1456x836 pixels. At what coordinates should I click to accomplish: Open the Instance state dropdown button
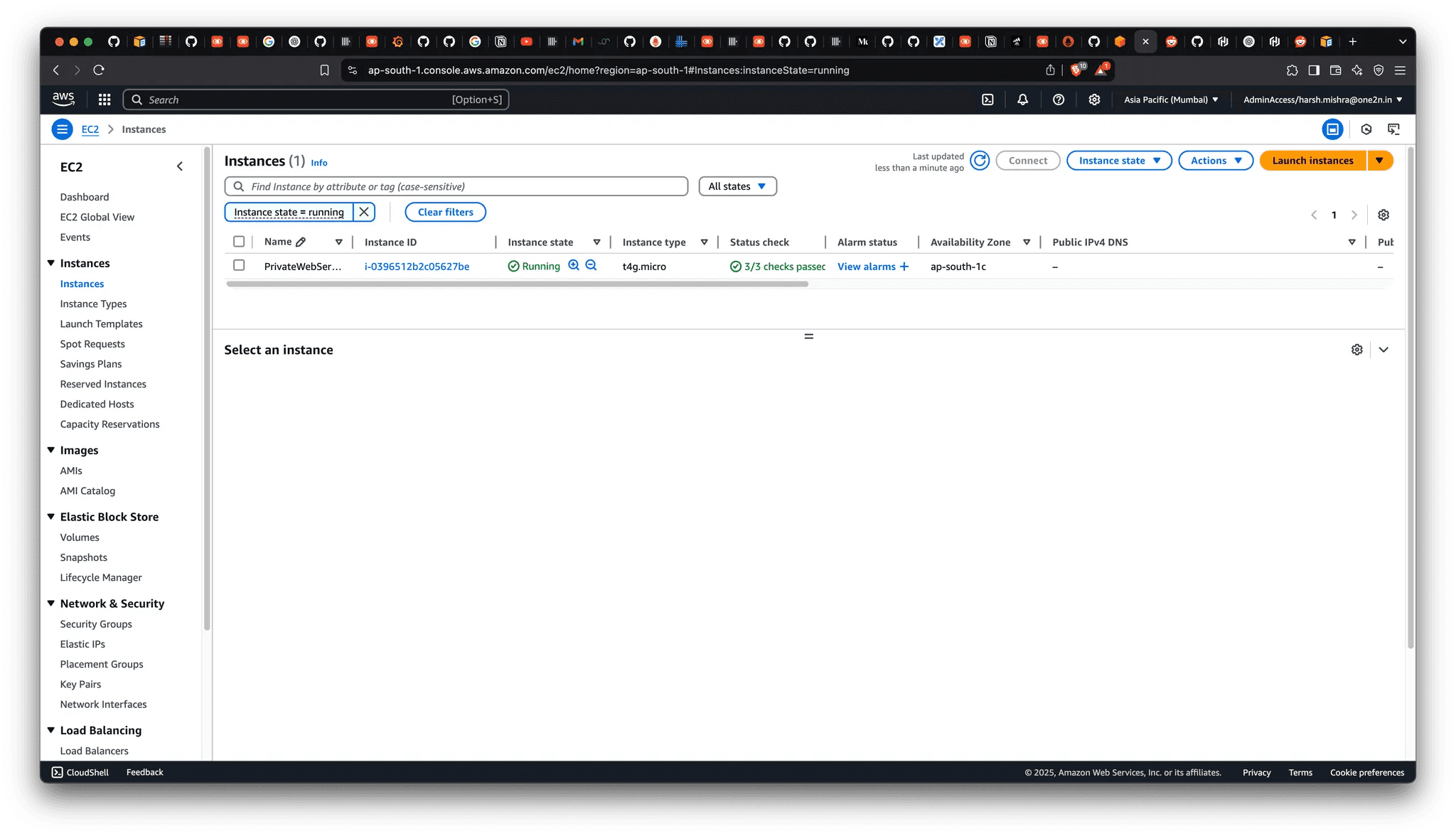[1119, 161]
